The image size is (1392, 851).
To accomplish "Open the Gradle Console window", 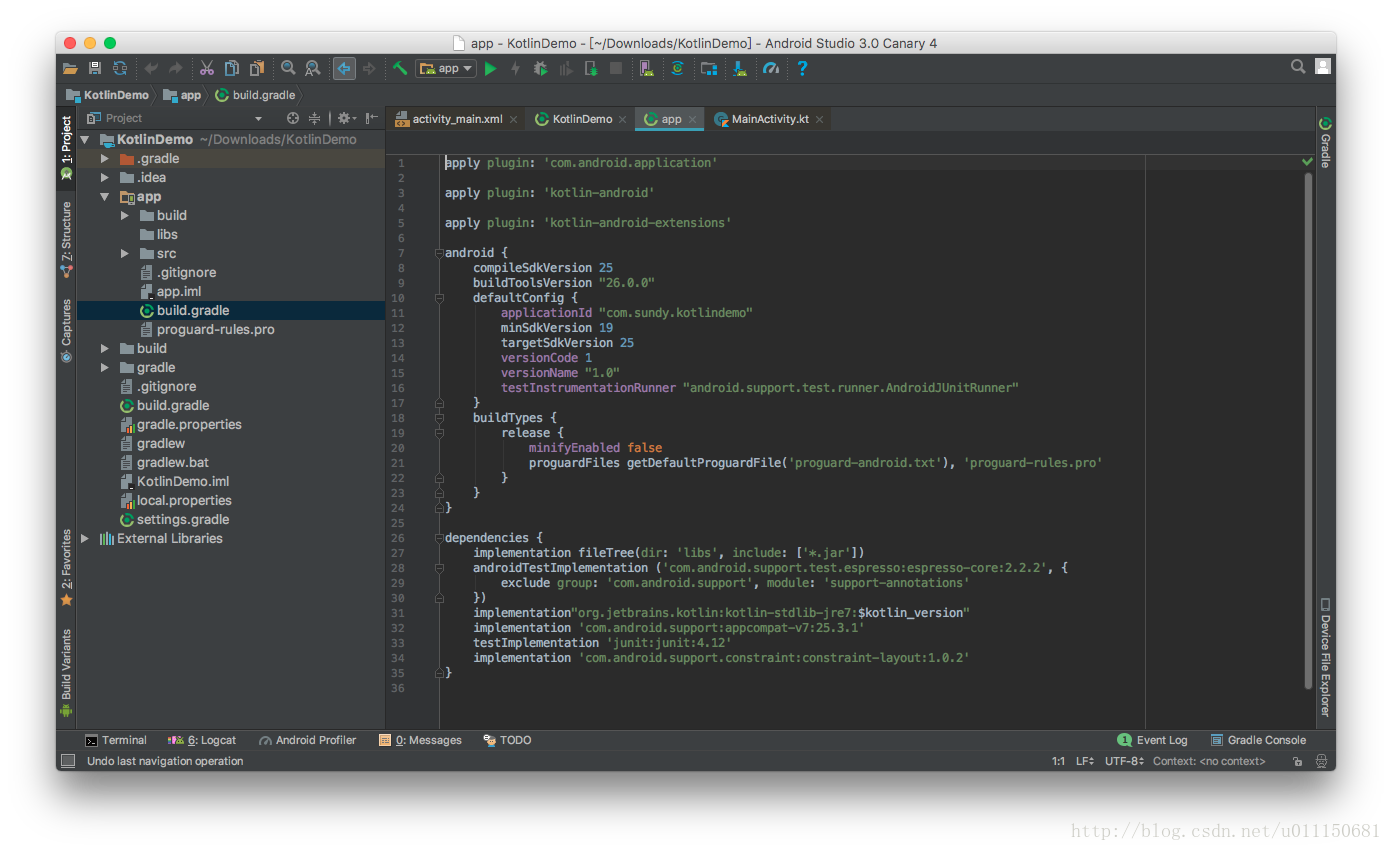I will coord(1258,740).
